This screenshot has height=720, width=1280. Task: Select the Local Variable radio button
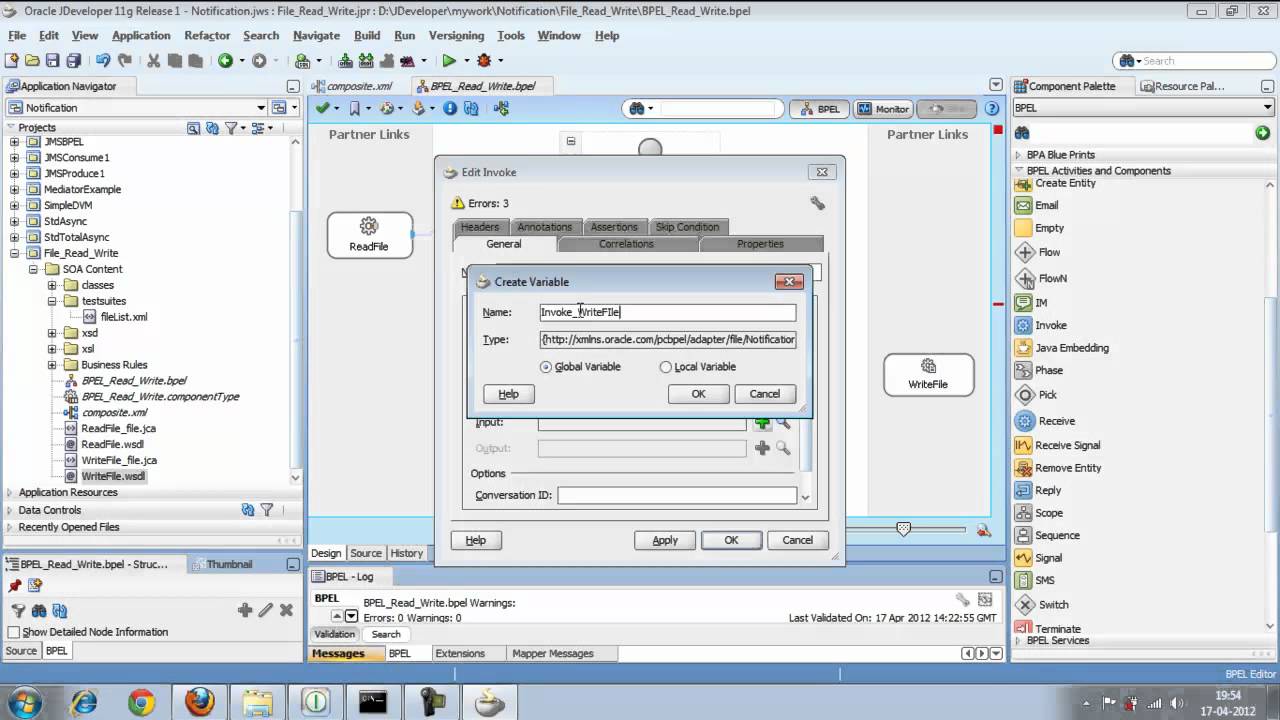(x=665, y=367)
